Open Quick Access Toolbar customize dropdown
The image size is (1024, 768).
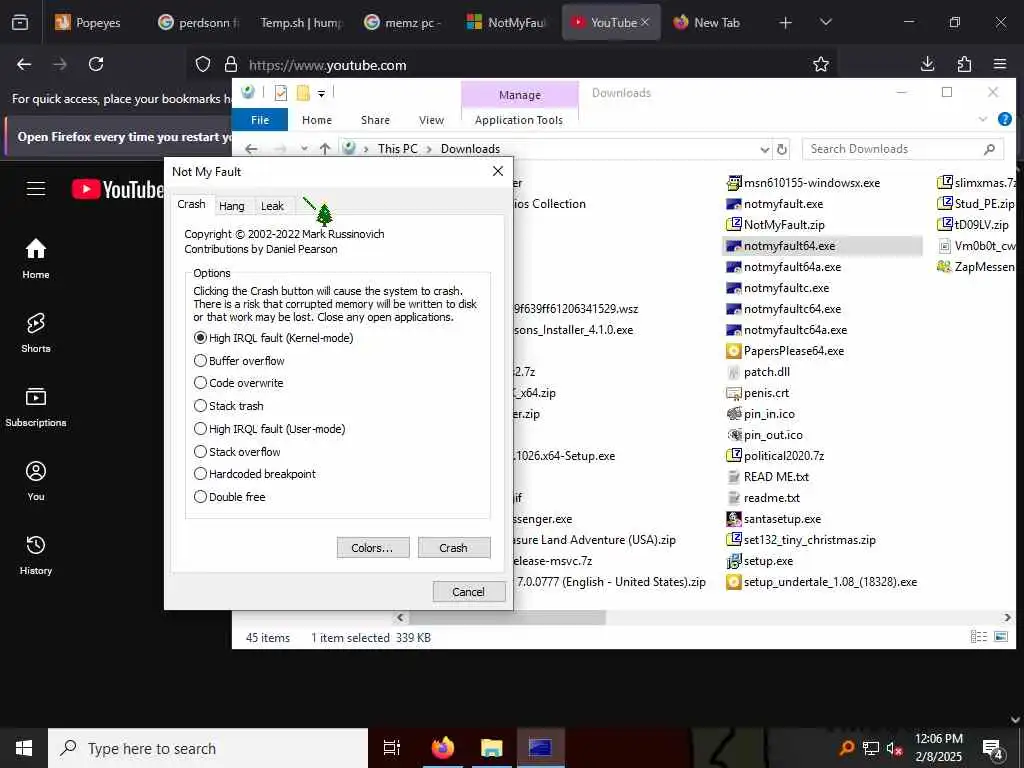321,94
